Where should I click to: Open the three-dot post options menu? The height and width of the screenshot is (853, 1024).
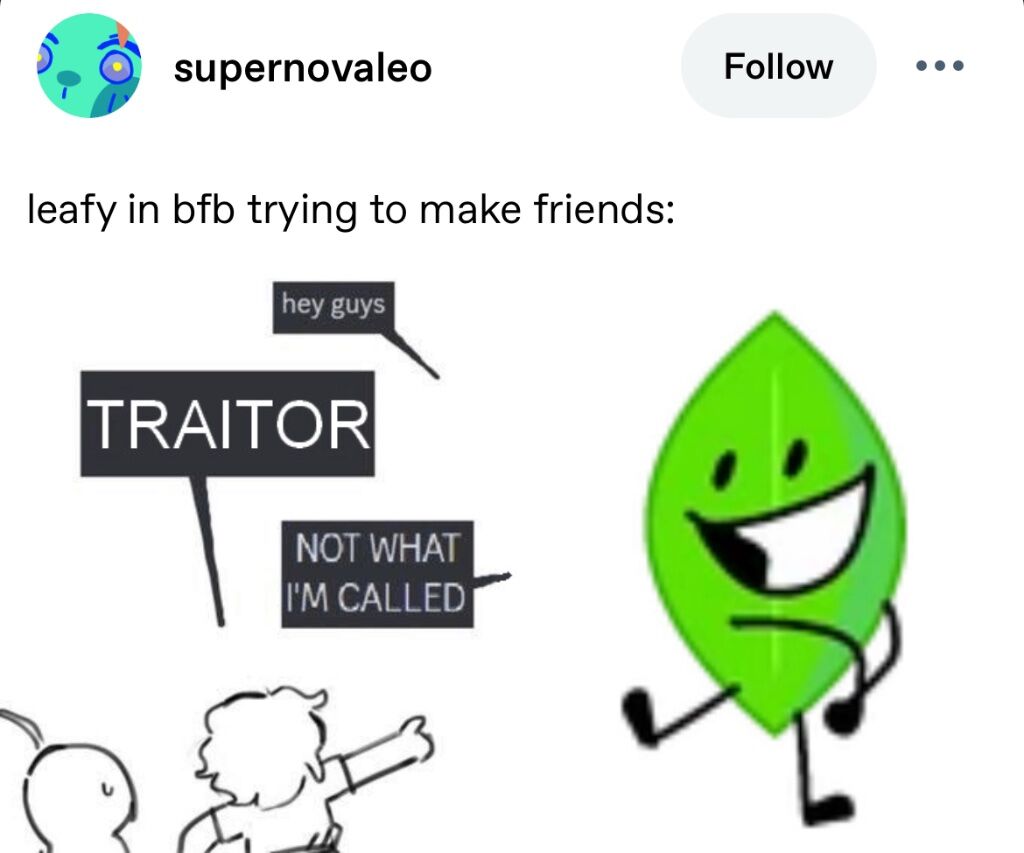[940, 65]
